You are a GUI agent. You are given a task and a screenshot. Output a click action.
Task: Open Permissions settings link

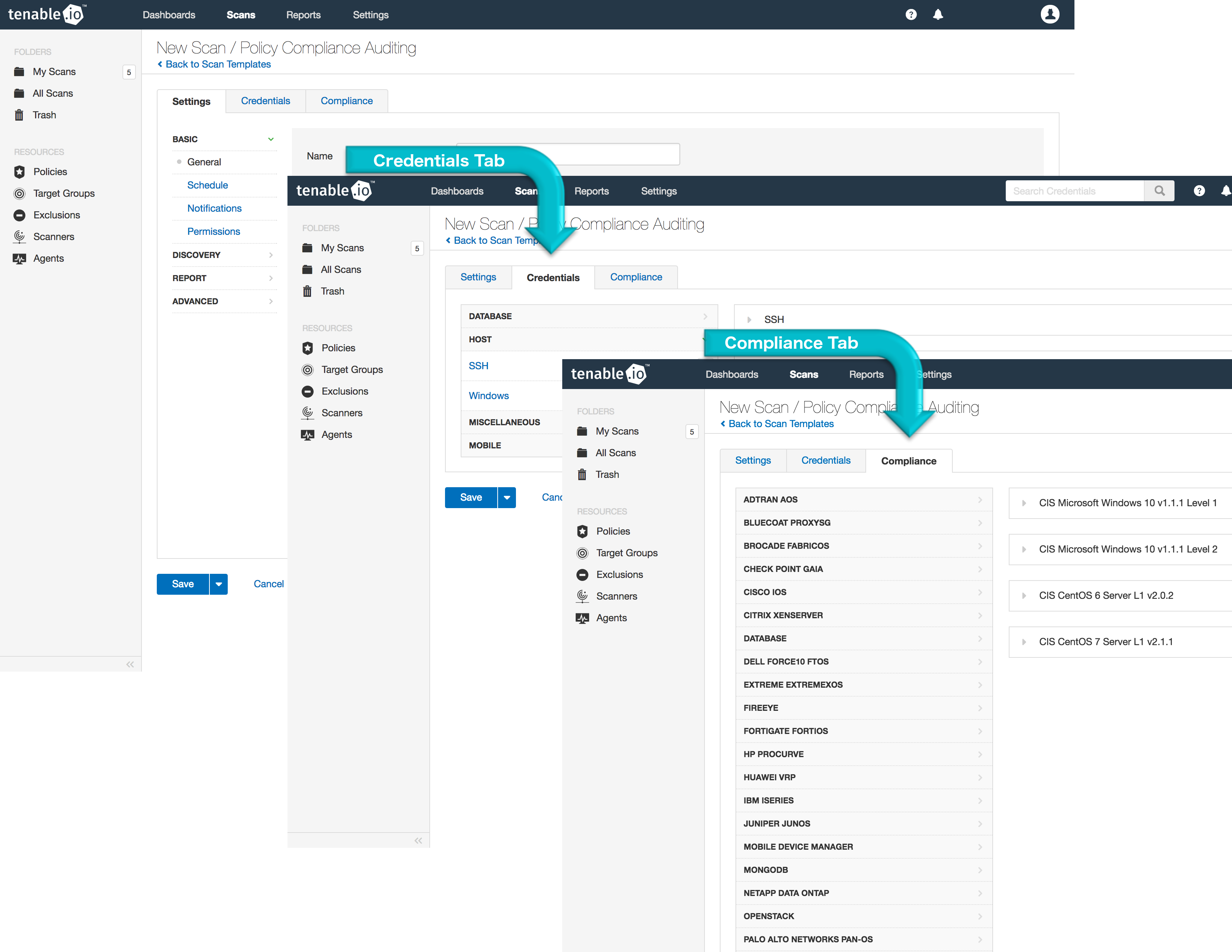pyautogui.click(x=214, y=231)
